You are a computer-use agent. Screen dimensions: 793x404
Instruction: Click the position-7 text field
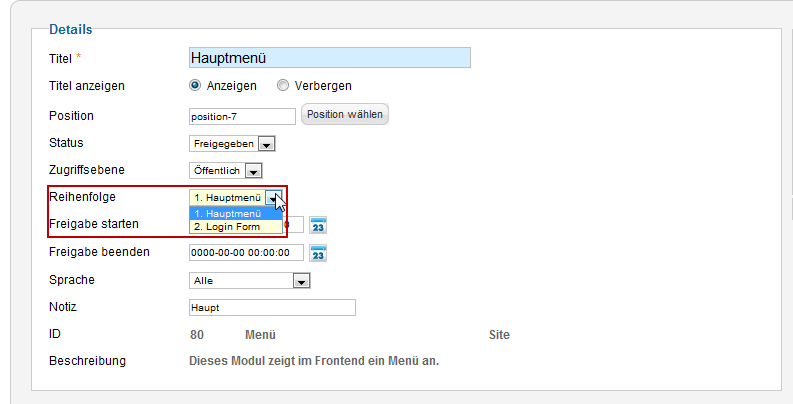coord(242,116)
